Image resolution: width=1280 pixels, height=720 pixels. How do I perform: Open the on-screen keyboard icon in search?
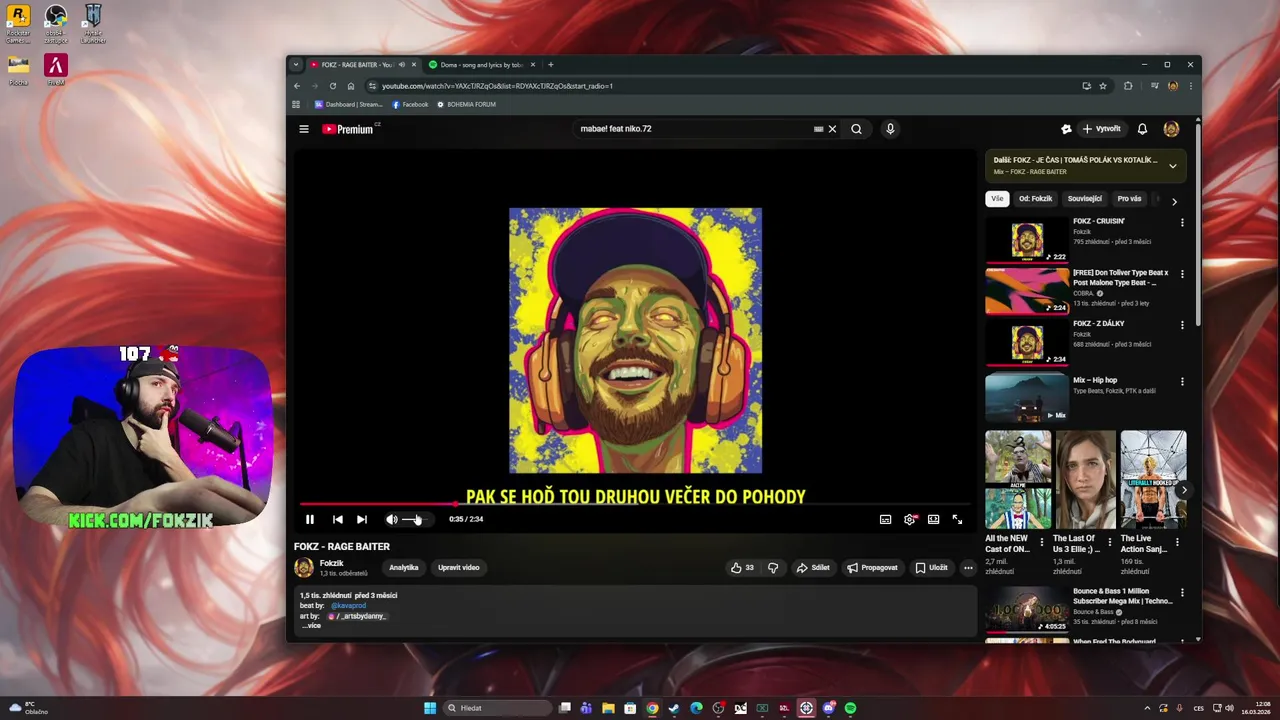click(818, 129)
